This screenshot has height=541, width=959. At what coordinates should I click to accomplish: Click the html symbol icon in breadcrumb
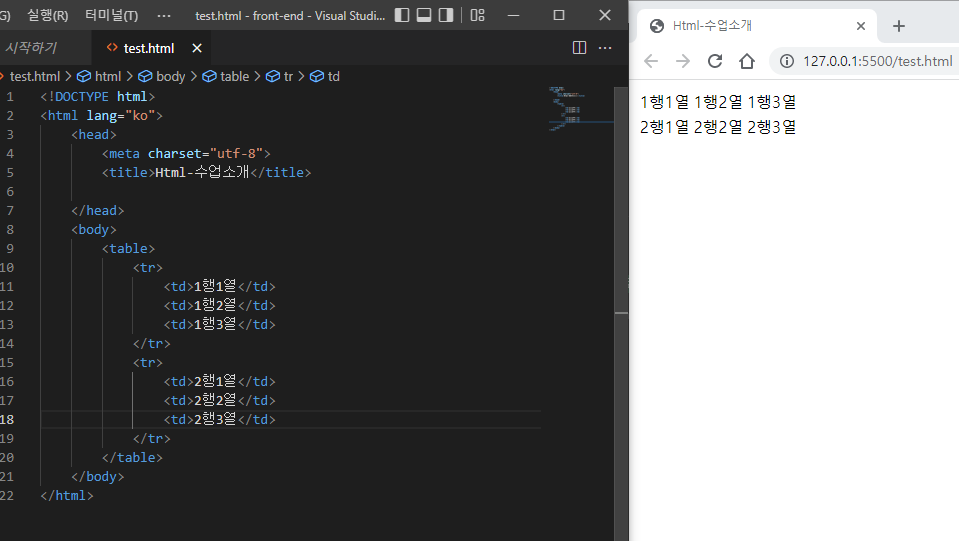point(84,76)
